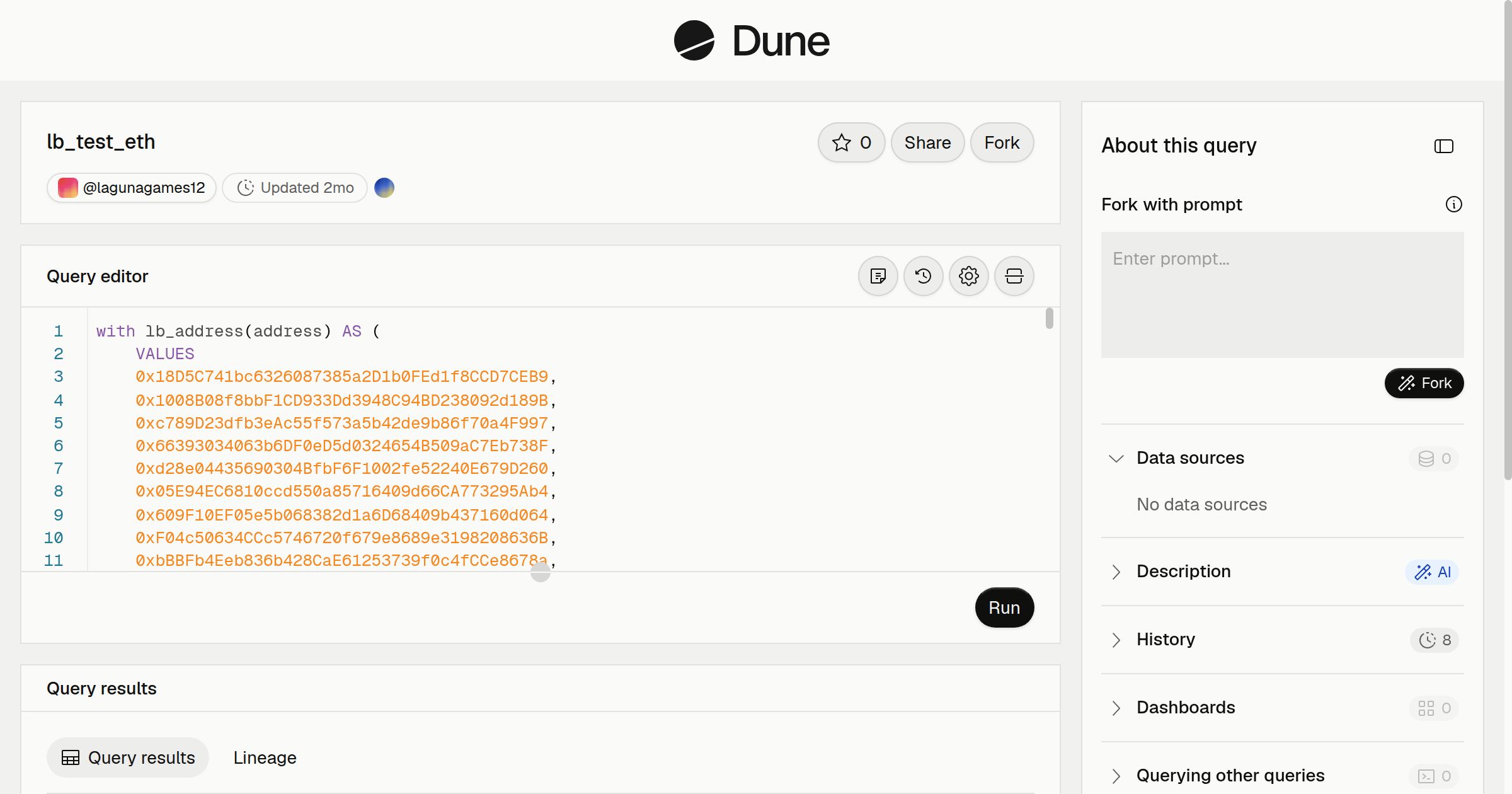Click the black Fork with prompt button
Viewport: 1512px width, 794px height.
tap(1424, 383)
